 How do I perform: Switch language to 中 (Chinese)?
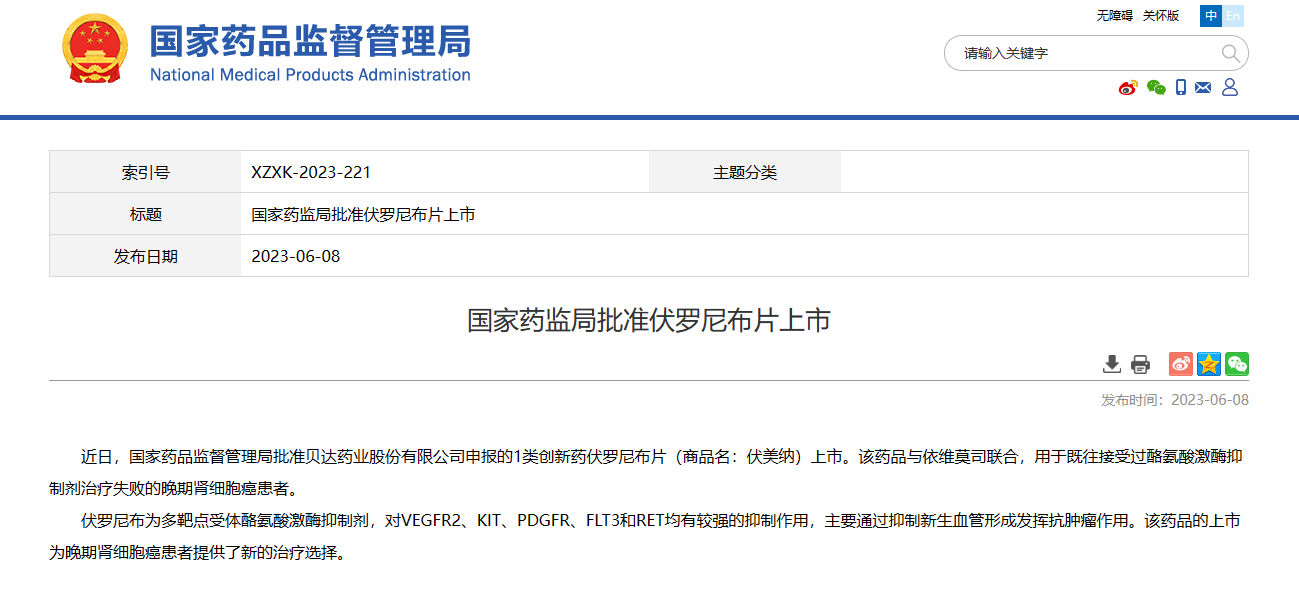tap(1212, 15)
